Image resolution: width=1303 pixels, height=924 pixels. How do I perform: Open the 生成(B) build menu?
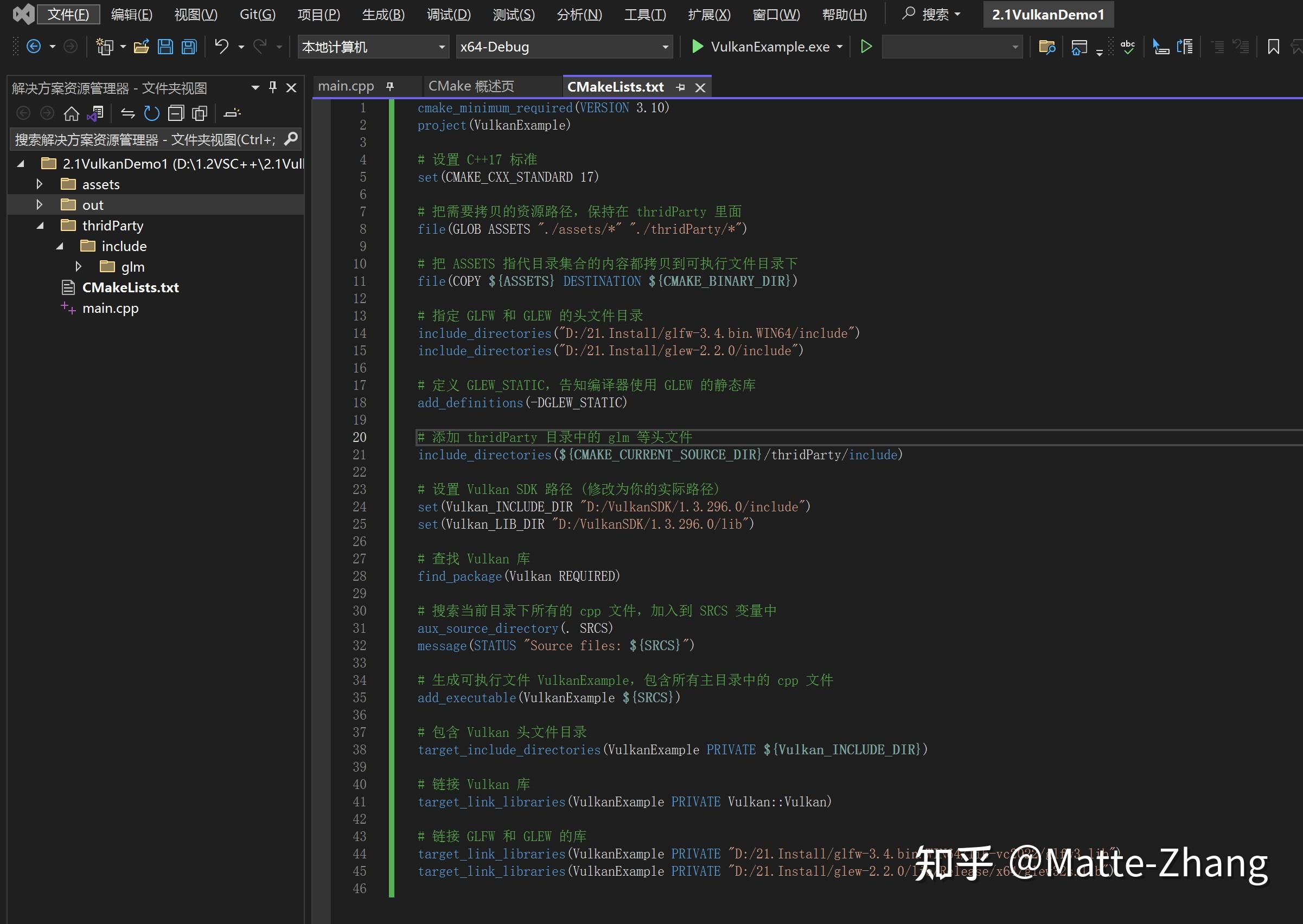[x=383, y=14]
